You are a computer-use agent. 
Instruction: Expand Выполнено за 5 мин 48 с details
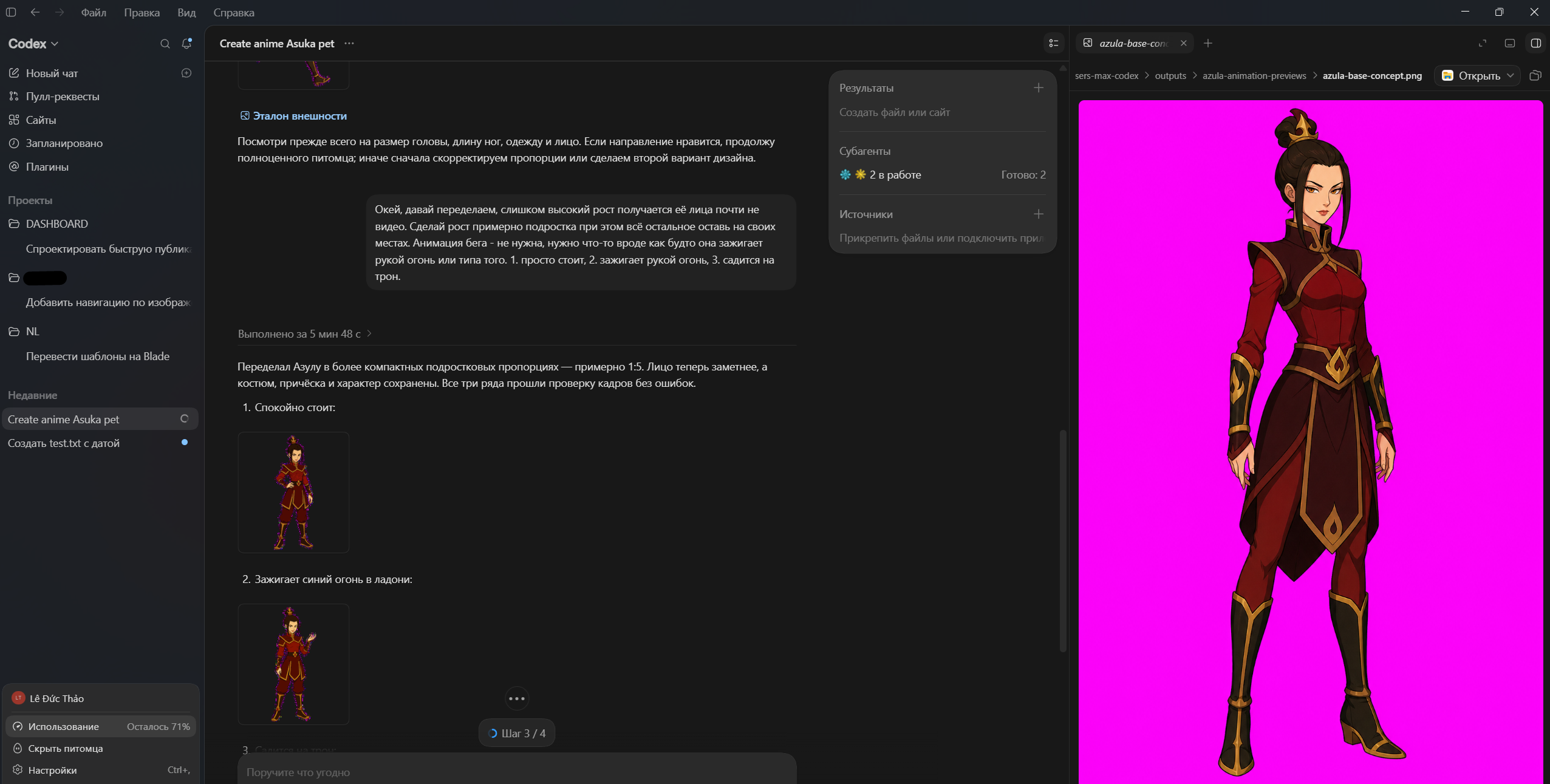coord(305,334)
